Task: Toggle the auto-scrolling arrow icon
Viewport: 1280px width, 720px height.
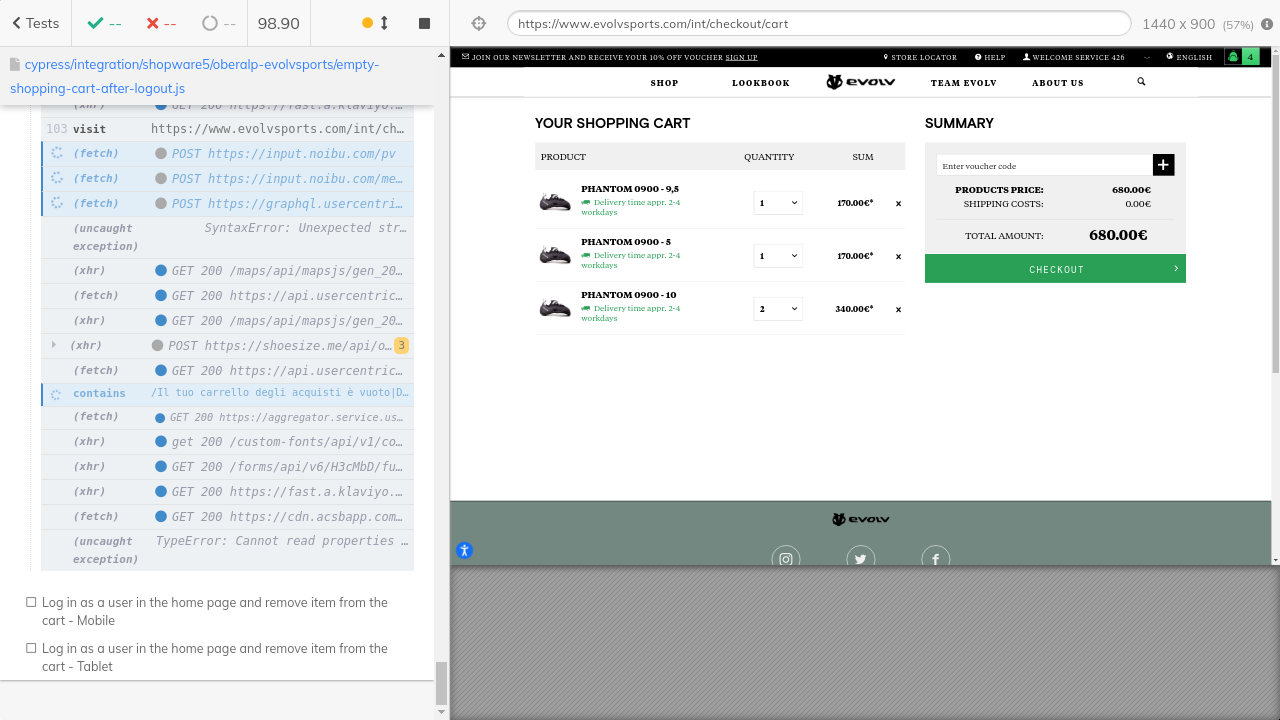Action: pos(384,23)
